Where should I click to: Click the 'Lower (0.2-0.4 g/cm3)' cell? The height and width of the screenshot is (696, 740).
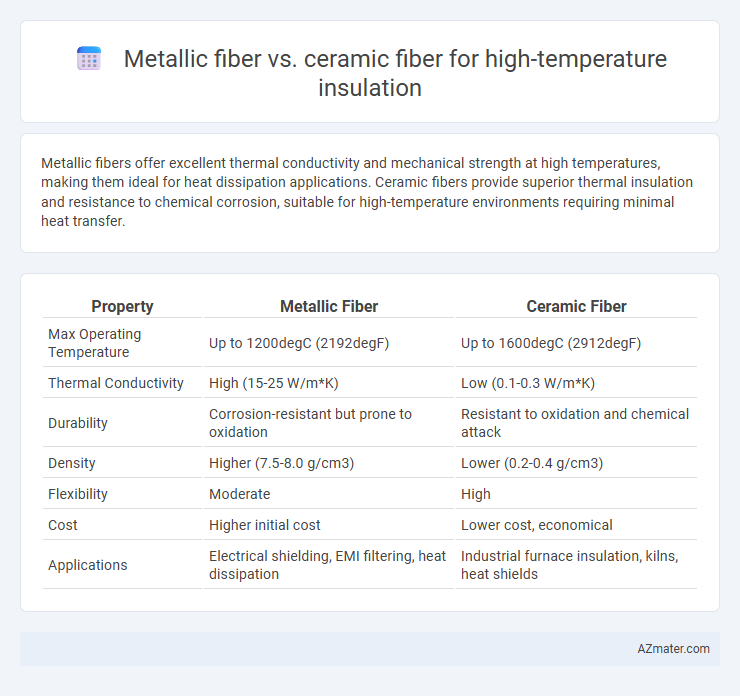coord(576,463)
